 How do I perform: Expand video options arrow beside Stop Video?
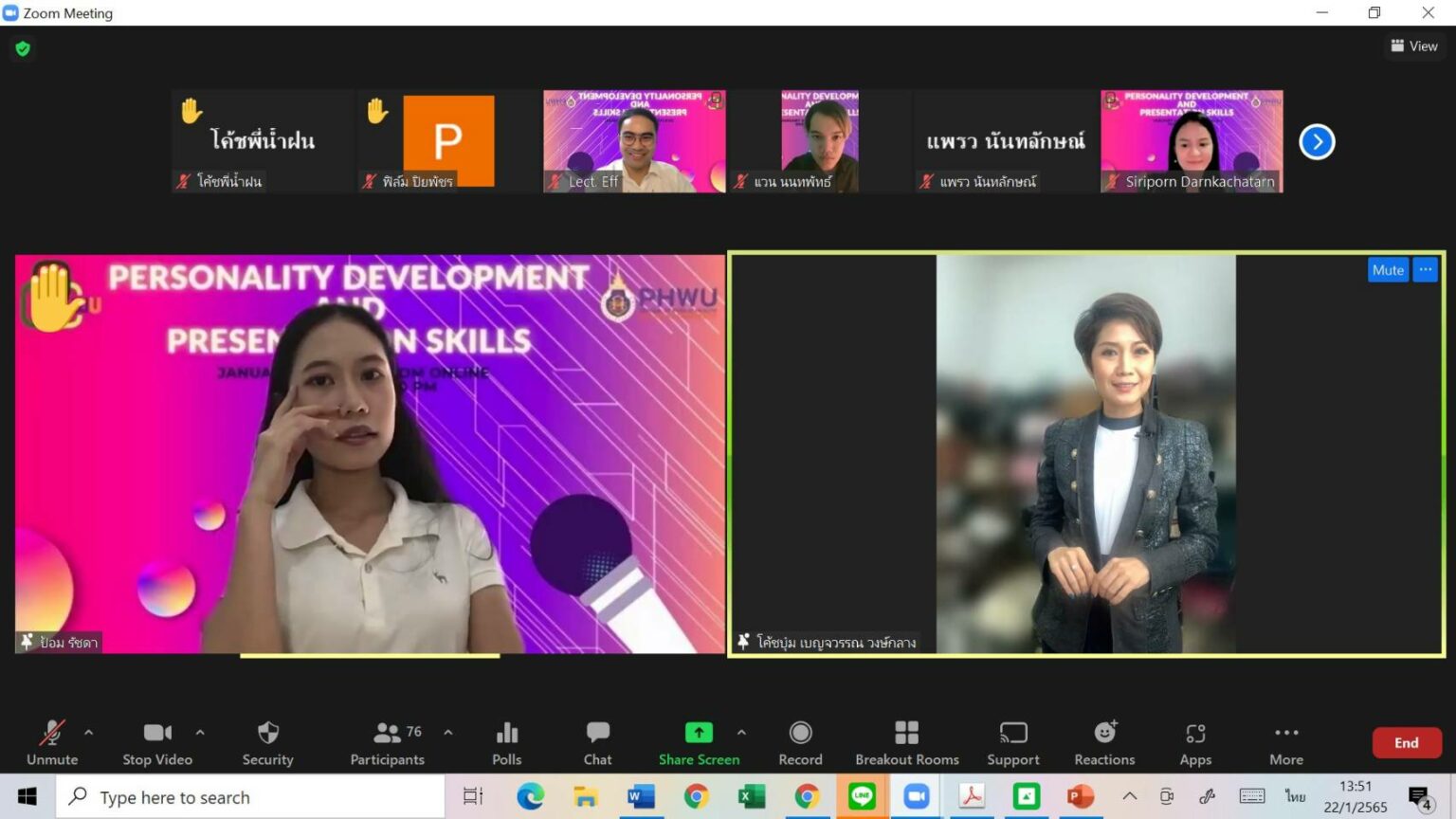(x=200, y=732)
